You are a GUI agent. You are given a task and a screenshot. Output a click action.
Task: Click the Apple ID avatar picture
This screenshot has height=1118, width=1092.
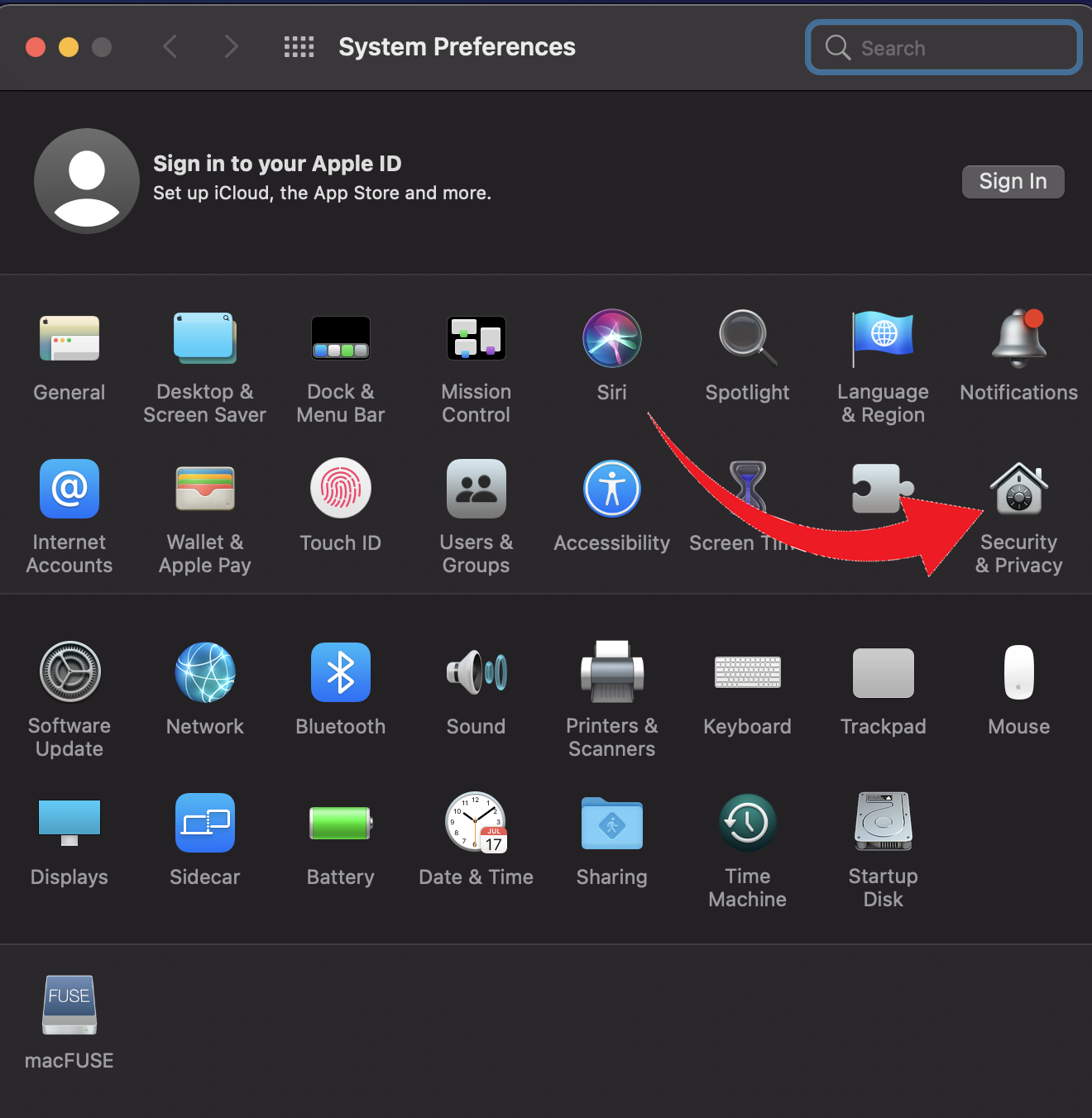(86, 181)
